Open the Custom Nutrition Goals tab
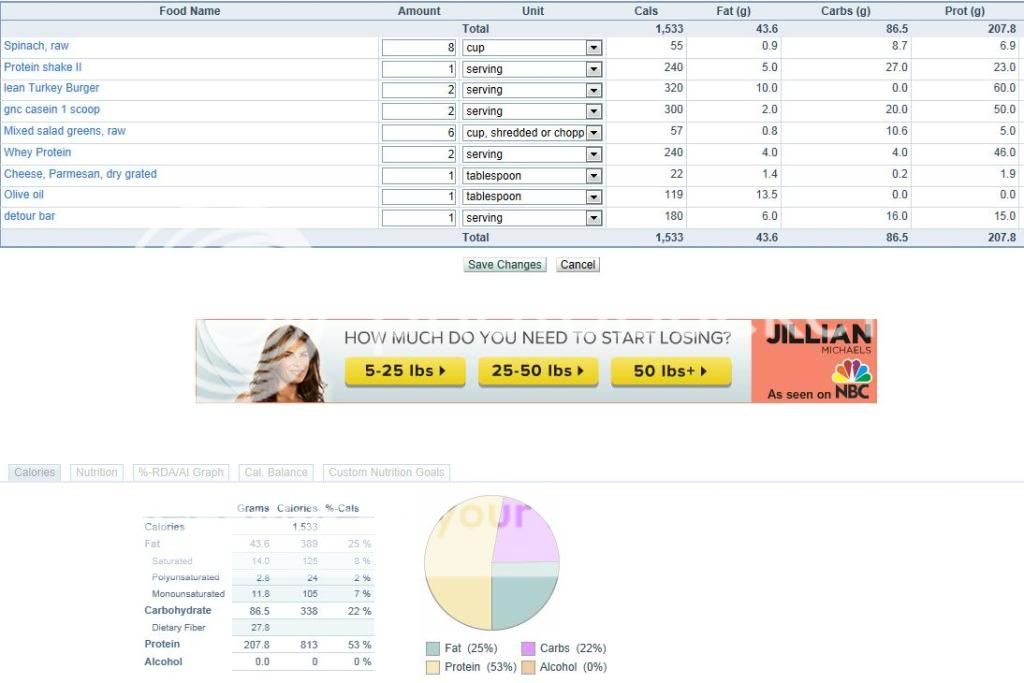1024x683 pixels. click(x=385, y=472)
